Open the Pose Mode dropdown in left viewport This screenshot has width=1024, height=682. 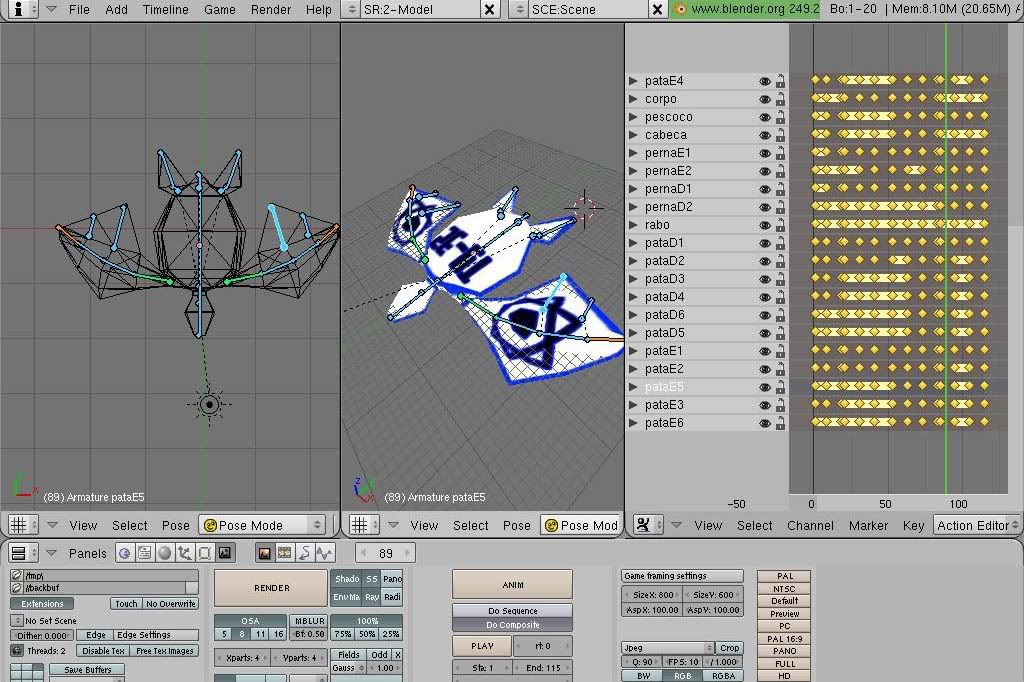(262, 525)
